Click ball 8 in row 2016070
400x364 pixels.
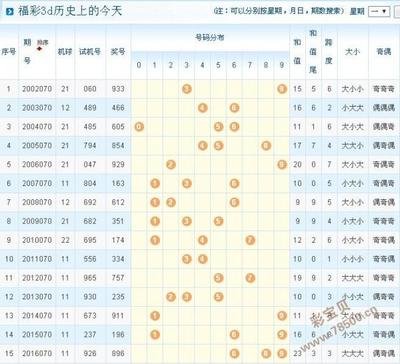(x=266, y=353)
